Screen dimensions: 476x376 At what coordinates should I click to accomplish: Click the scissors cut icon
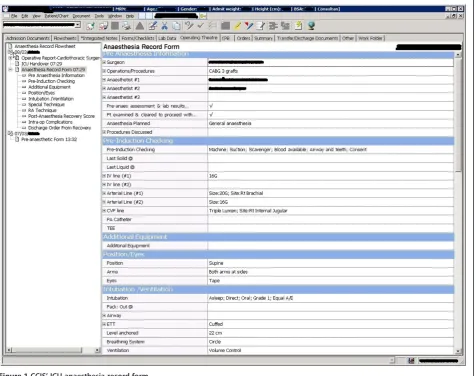tap(164, 26)
